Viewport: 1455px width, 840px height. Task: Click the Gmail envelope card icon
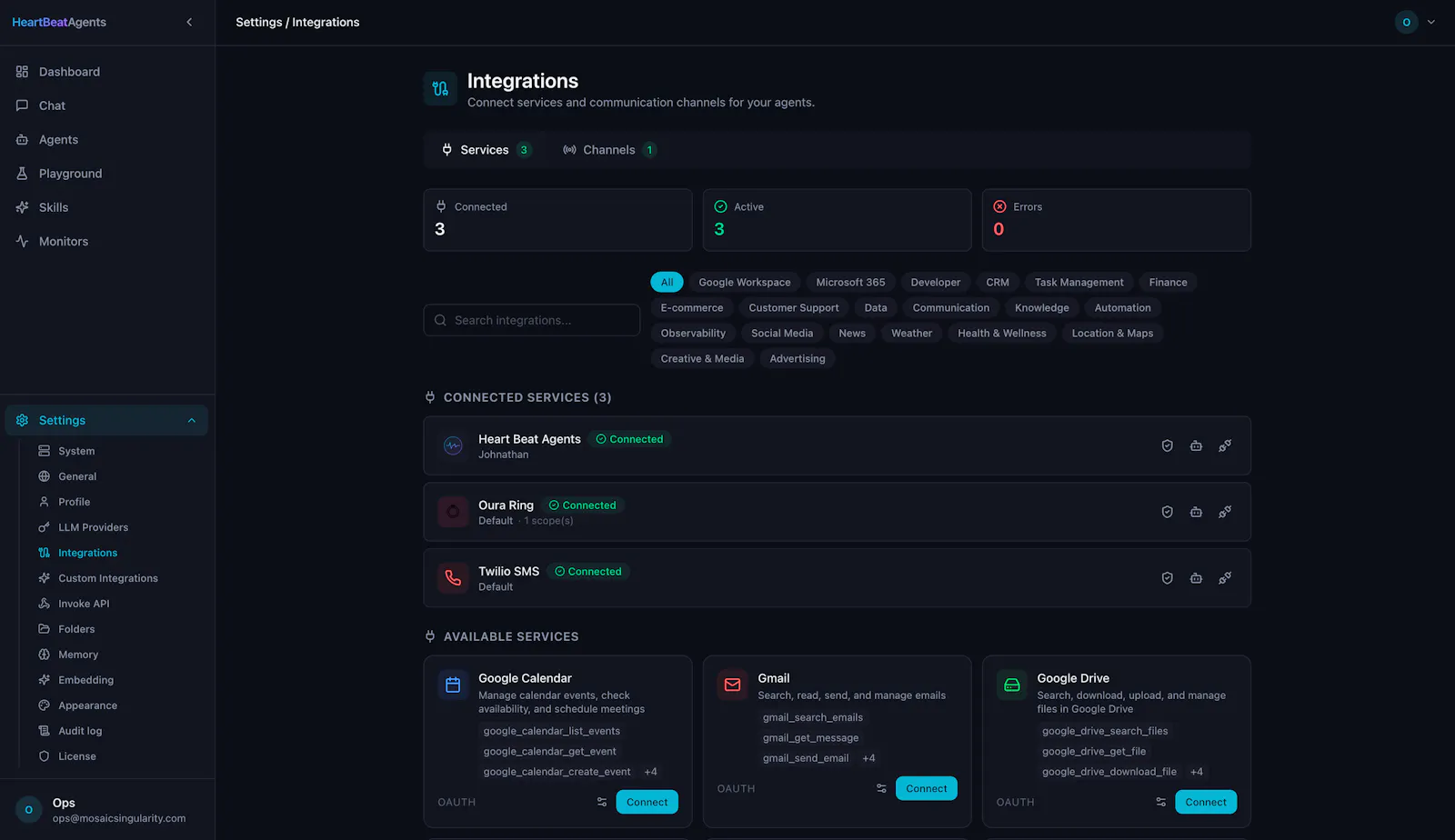pyautogui.click(x=732, y=685)
